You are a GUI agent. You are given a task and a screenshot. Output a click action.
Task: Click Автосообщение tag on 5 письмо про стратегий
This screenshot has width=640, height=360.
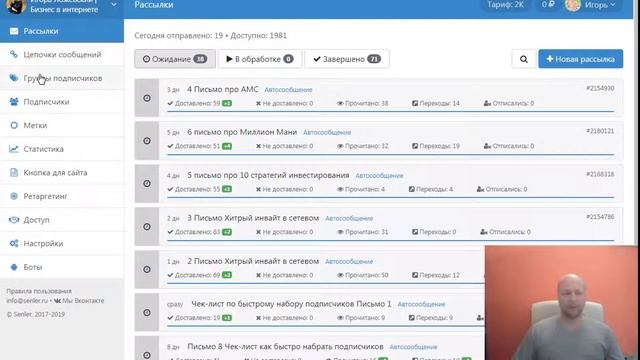coord(379,176)
